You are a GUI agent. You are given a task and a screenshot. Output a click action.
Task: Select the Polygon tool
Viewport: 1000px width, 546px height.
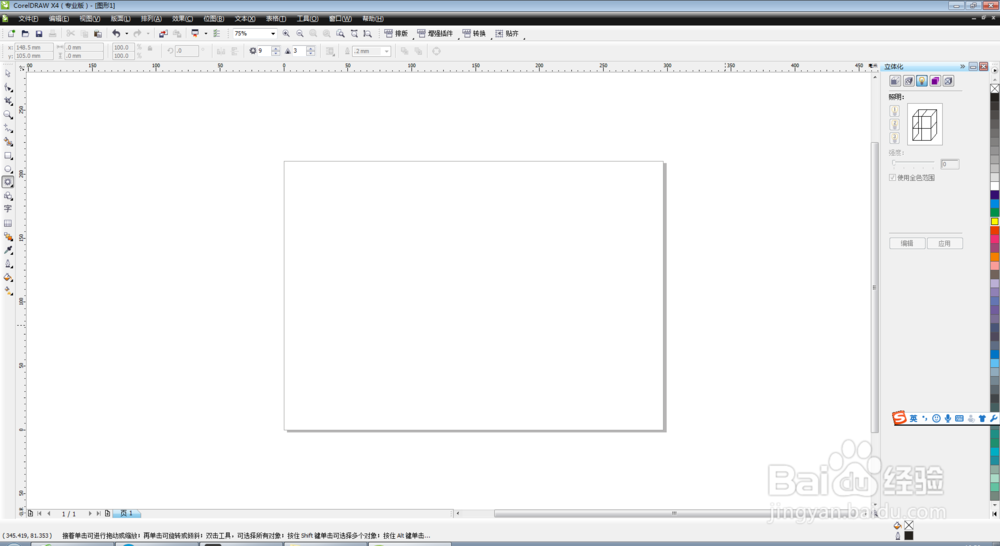coord(8,182)
